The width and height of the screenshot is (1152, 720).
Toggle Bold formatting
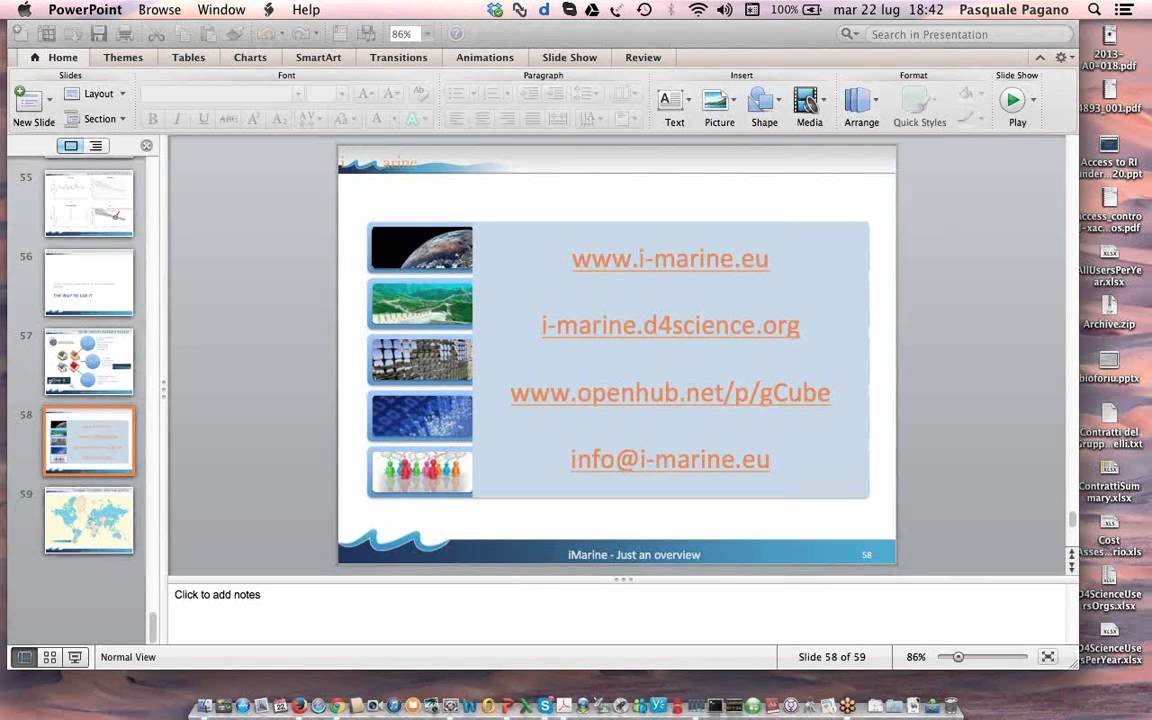(x=153, y=118)
